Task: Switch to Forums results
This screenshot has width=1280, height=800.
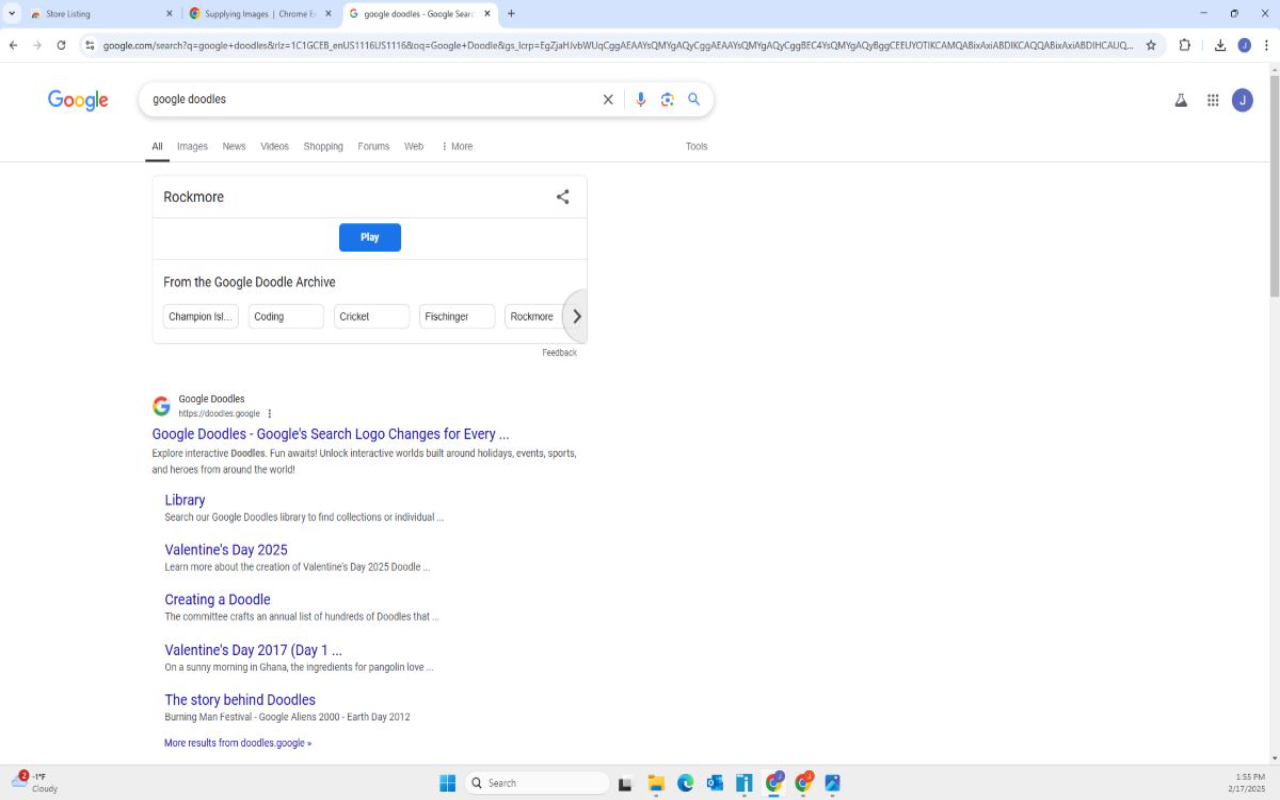Action: tap(373, 146)
